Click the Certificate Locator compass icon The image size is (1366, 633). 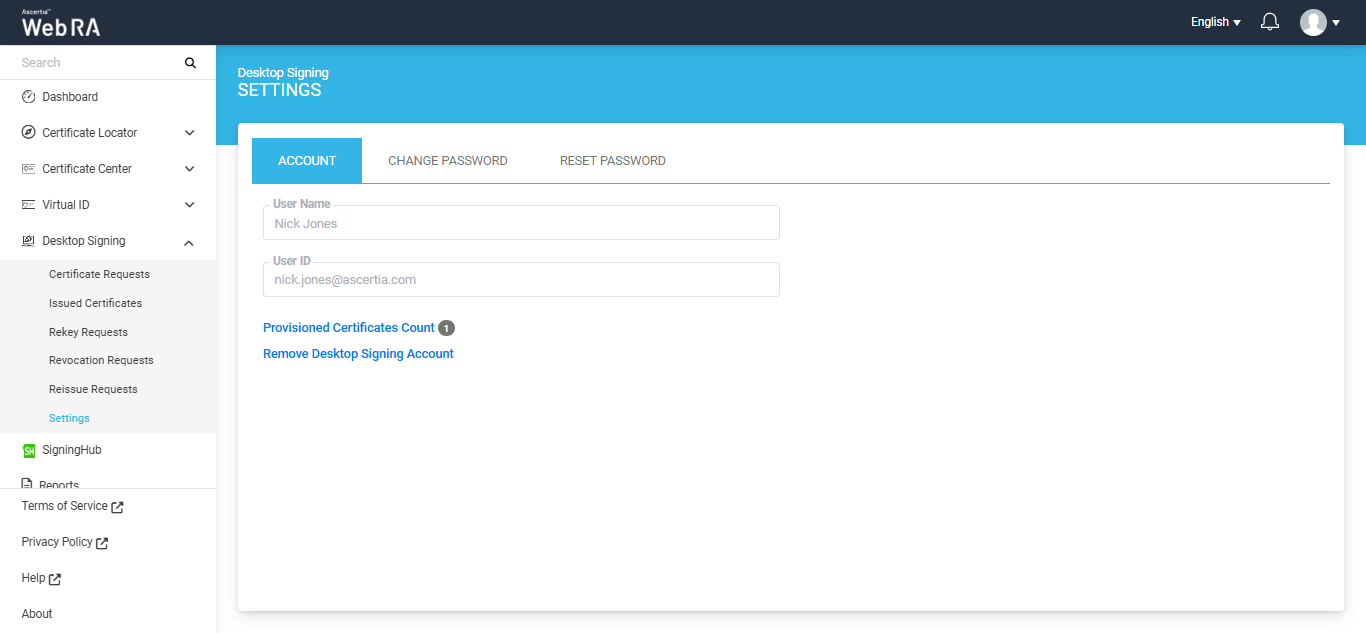coord(28,133)
